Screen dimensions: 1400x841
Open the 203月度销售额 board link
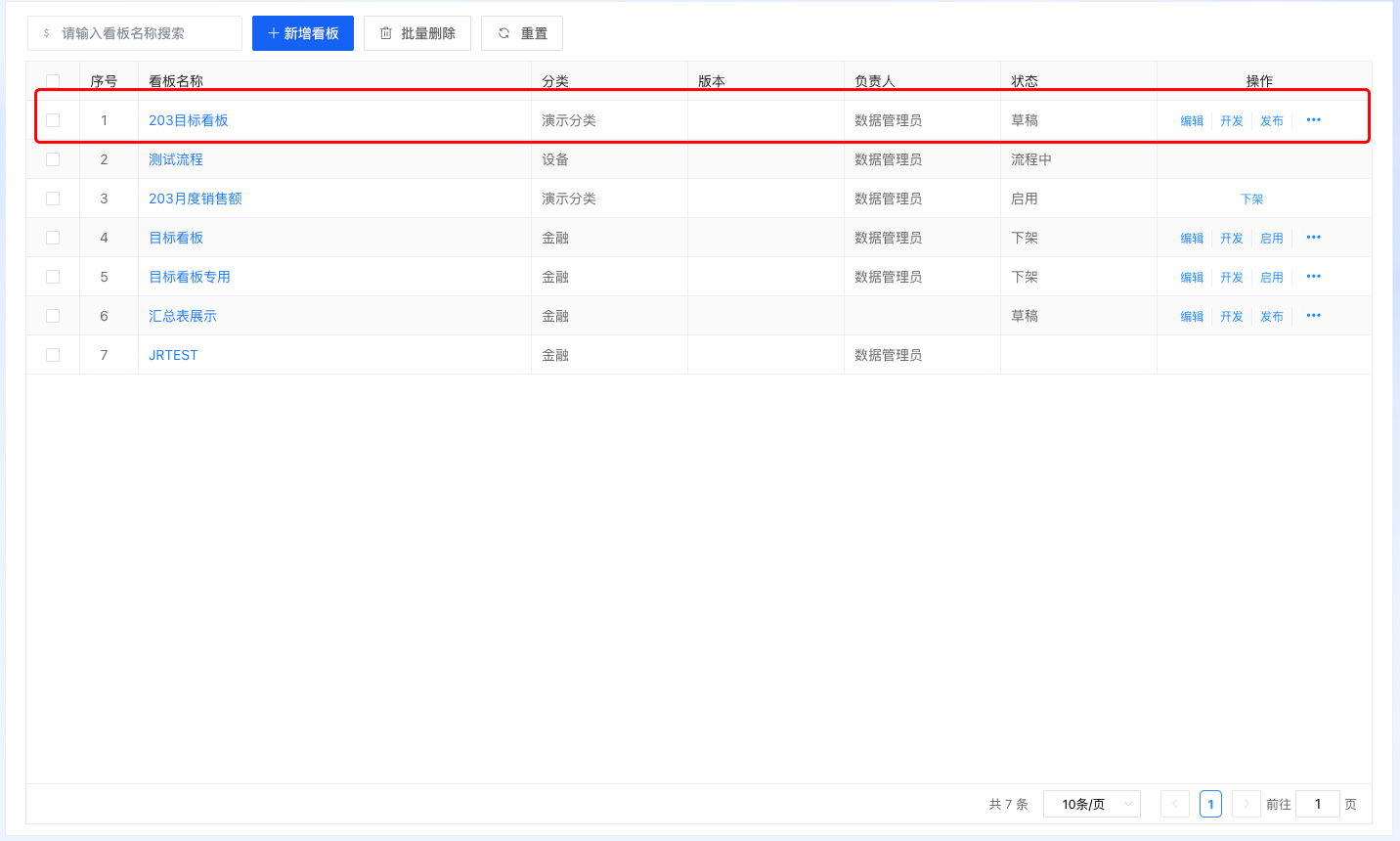point(196,199)
